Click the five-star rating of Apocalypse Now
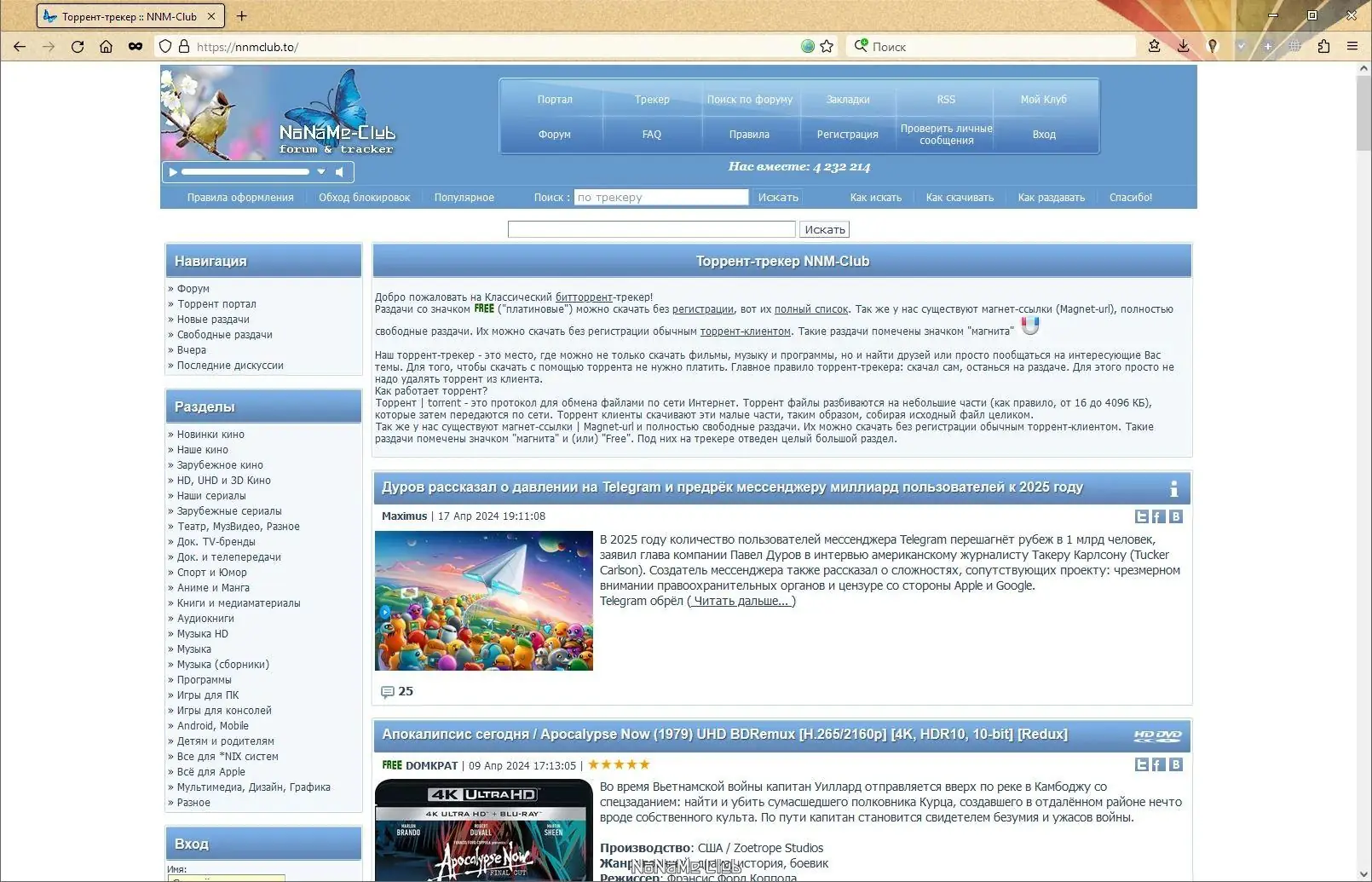This screenshot has height=882, width=1372. click(x=619, y=764)
